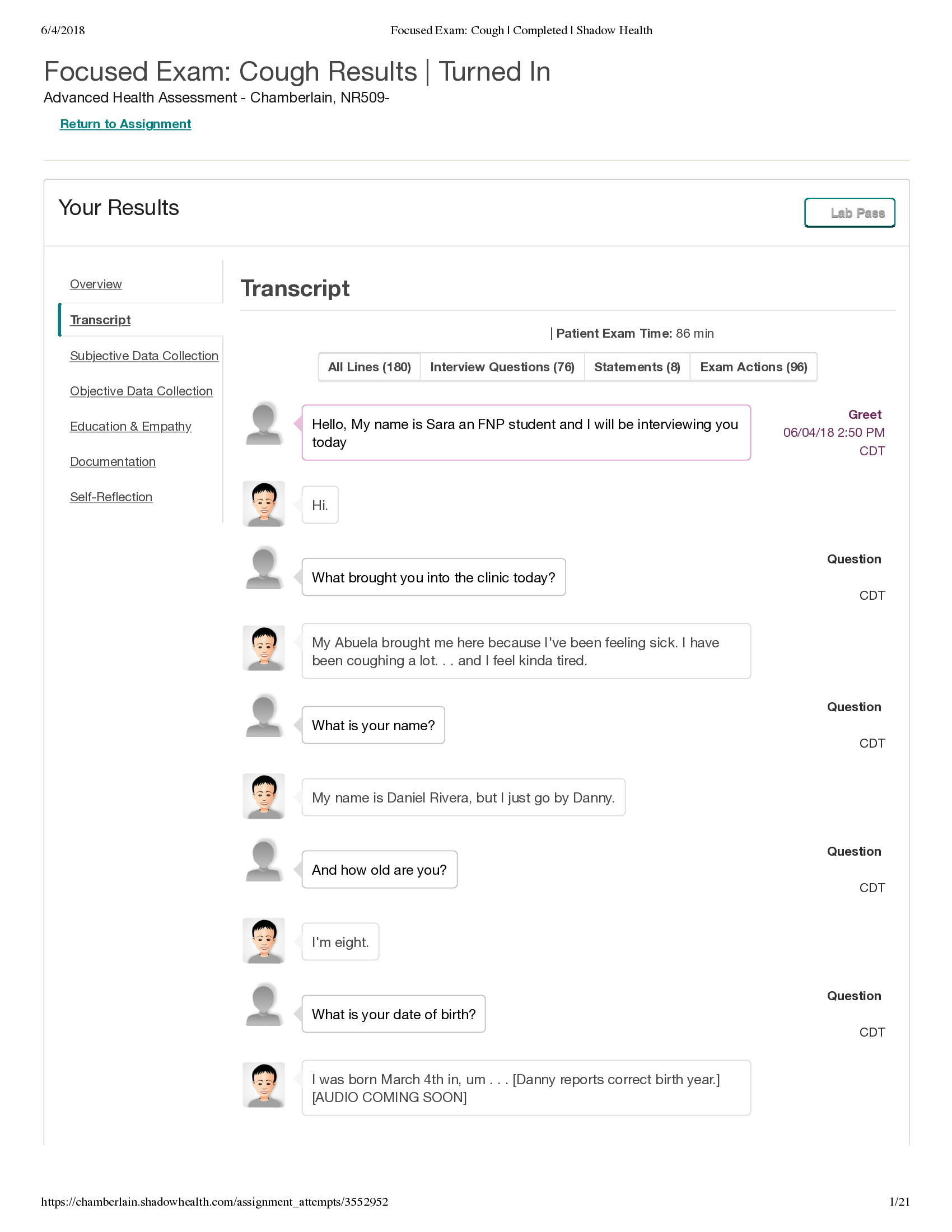Click Danny's avatar next to the Daniel Rivera reply
The height and width of the screenshot is (1232, 952).
263,796
